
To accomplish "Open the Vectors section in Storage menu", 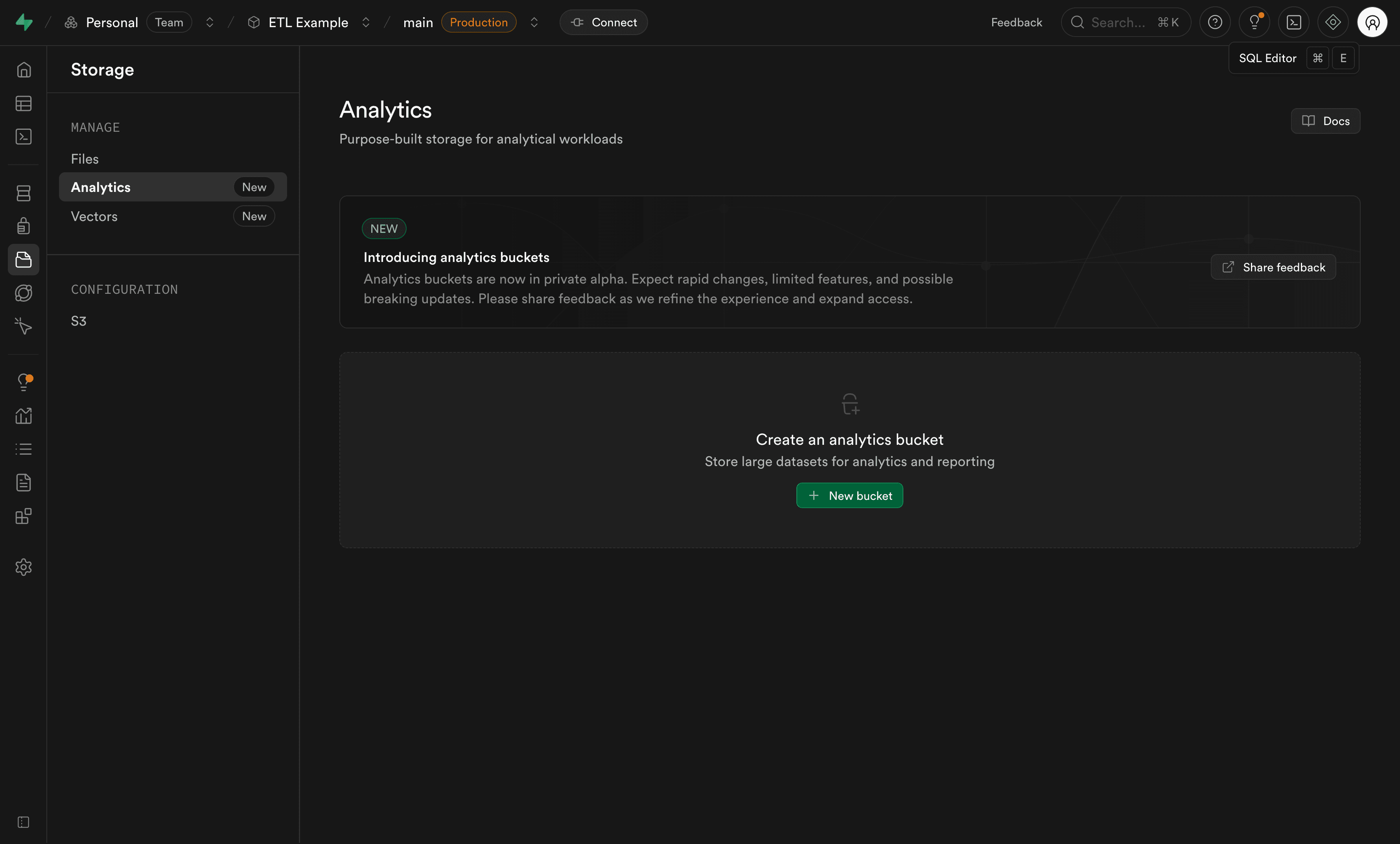I will (94, 216).
